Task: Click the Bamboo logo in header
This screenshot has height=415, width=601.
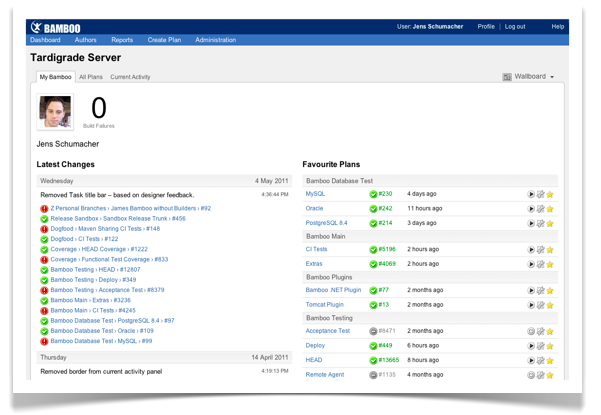Action: (56, 28)
